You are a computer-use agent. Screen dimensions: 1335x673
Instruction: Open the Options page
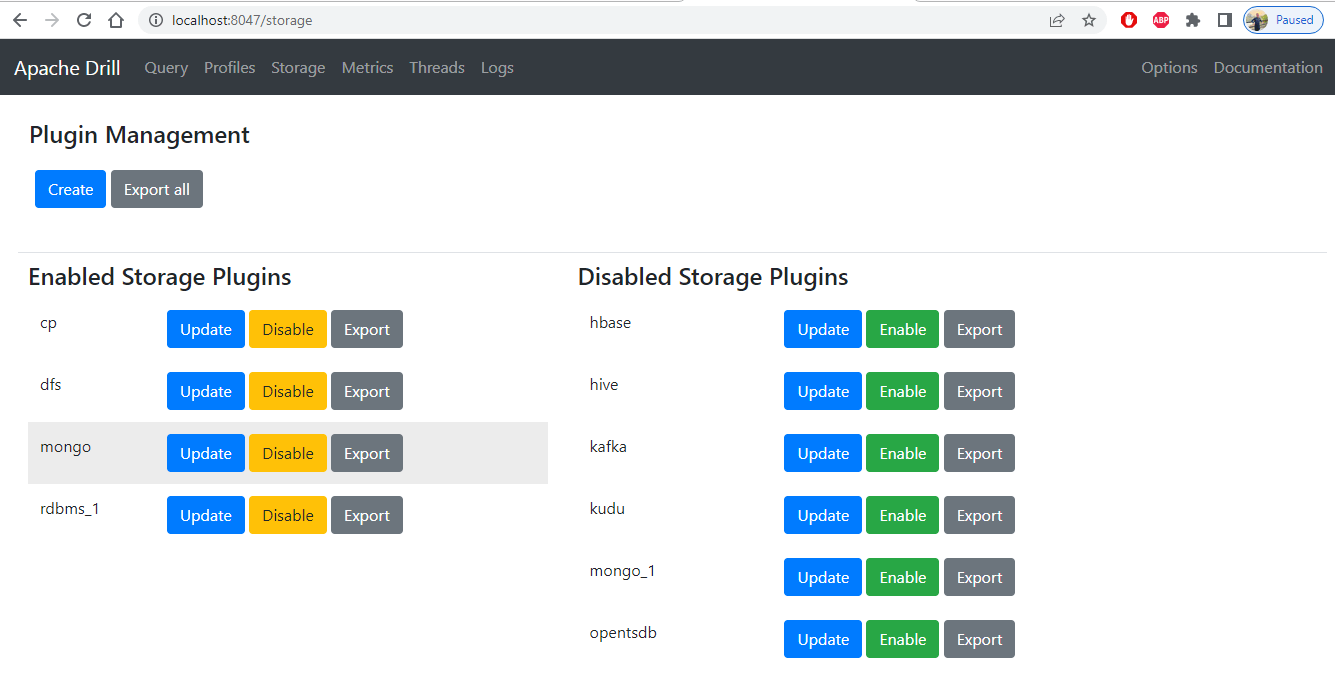[x=1169, y=68]
